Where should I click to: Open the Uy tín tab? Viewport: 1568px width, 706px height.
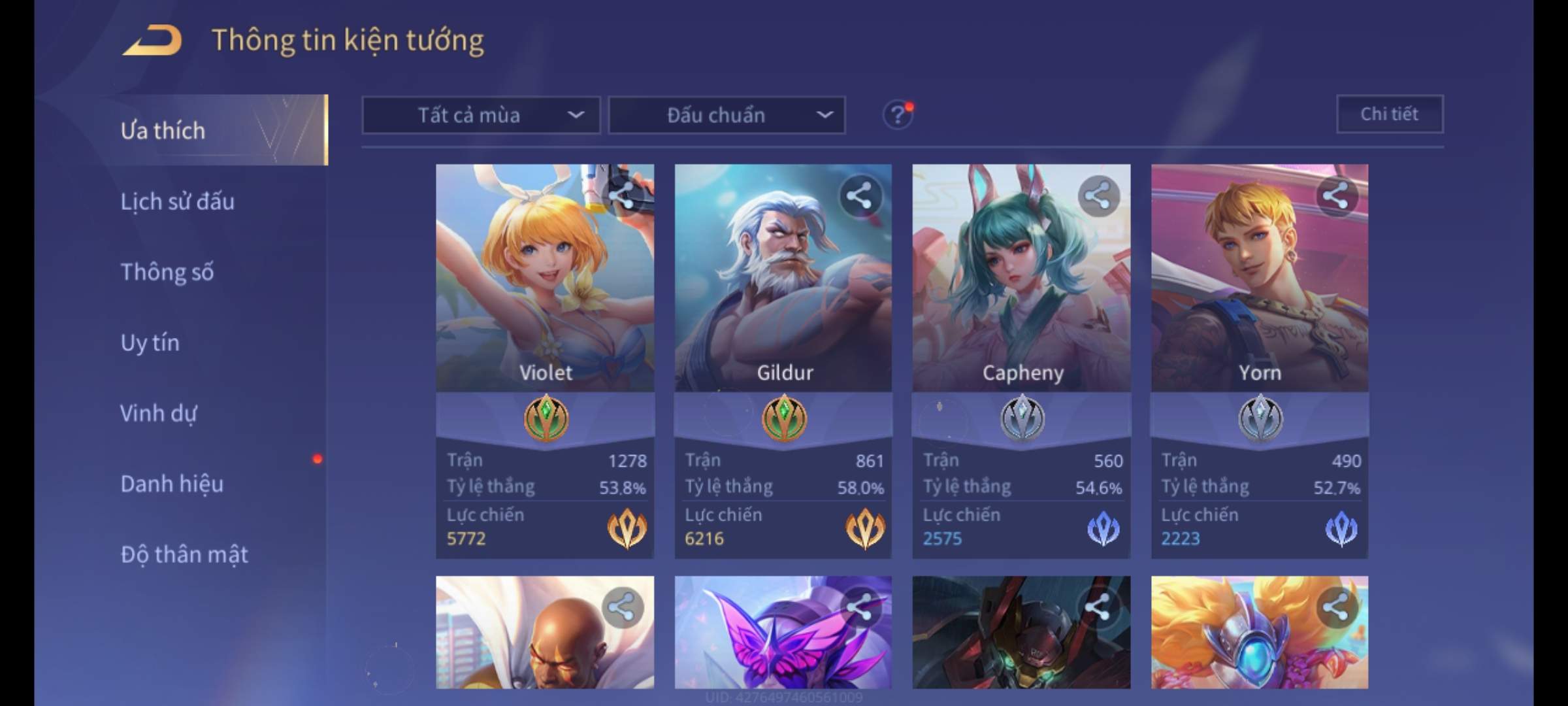(150, 343)
